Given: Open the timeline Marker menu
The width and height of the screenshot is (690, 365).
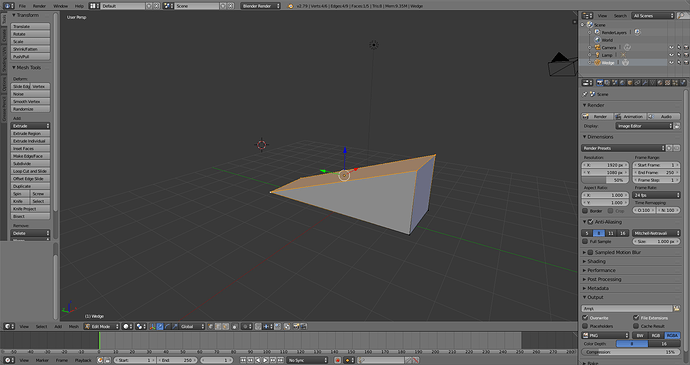Looking at the screenshot, I should (42, 360).
